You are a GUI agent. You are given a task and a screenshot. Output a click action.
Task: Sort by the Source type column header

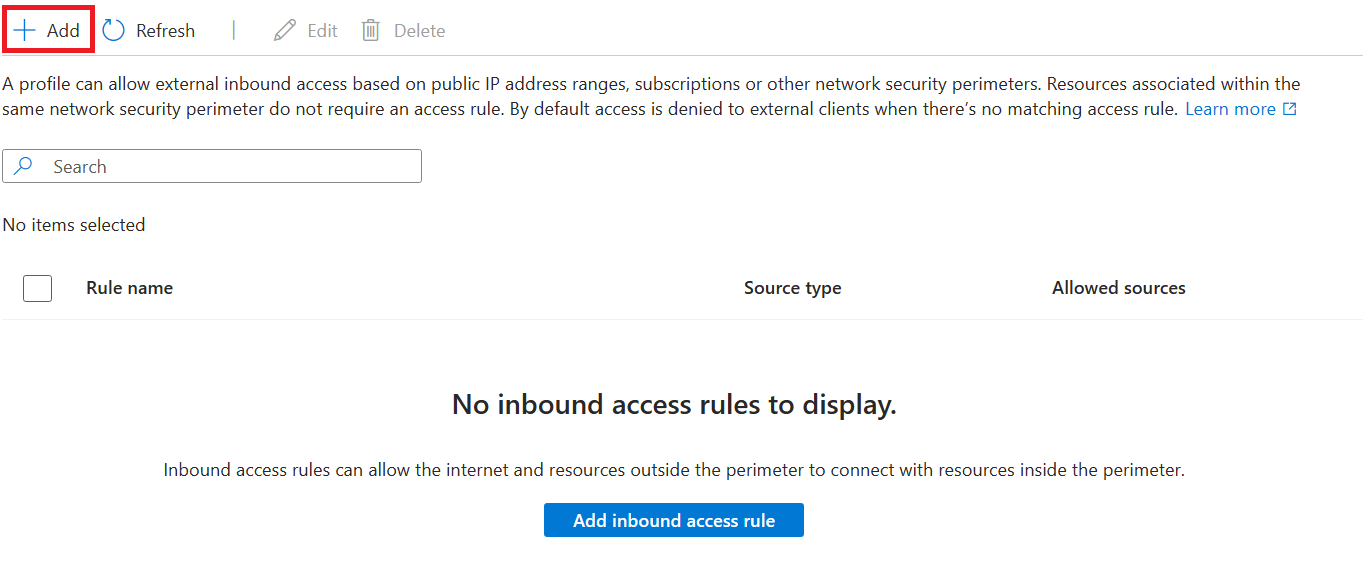click(x=792, y=288)
